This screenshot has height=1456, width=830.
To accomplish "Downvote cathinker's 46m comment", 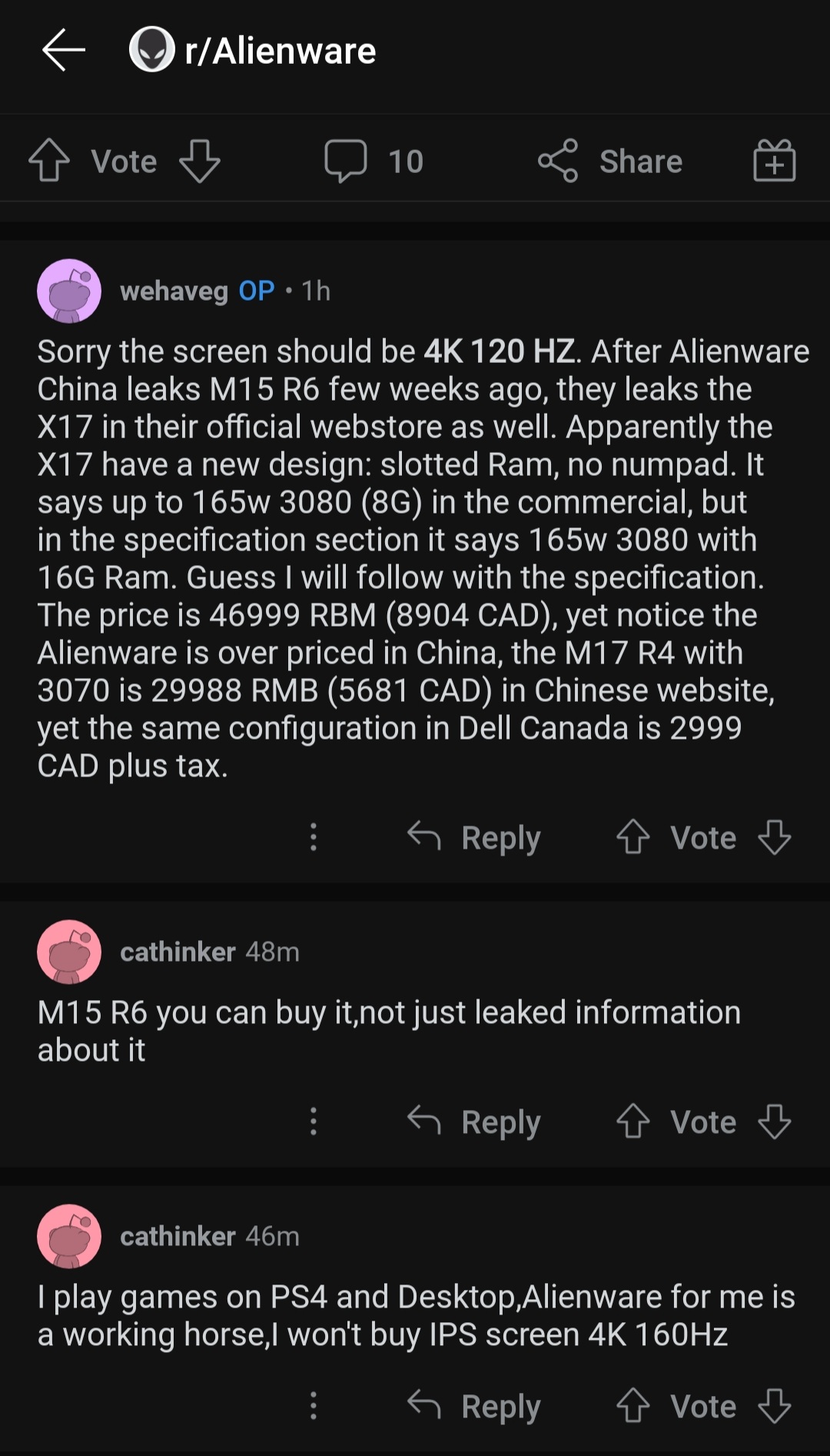I will (775, 1406).
